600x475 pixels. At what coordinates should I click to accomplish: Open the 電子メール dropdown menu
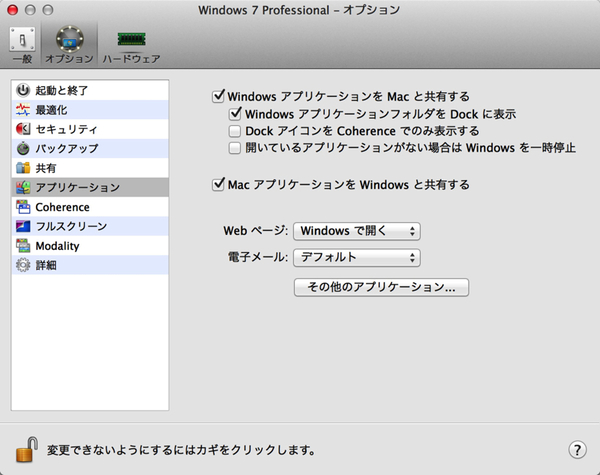pyautogui.click(x=357, y=258)
